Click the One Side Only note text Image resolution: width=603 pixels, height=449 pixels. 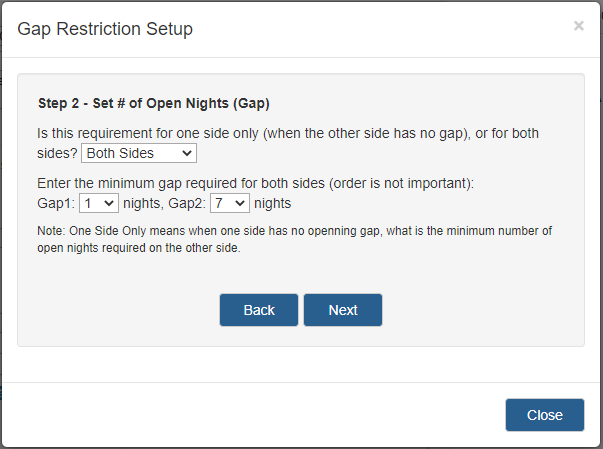[294, 239]
